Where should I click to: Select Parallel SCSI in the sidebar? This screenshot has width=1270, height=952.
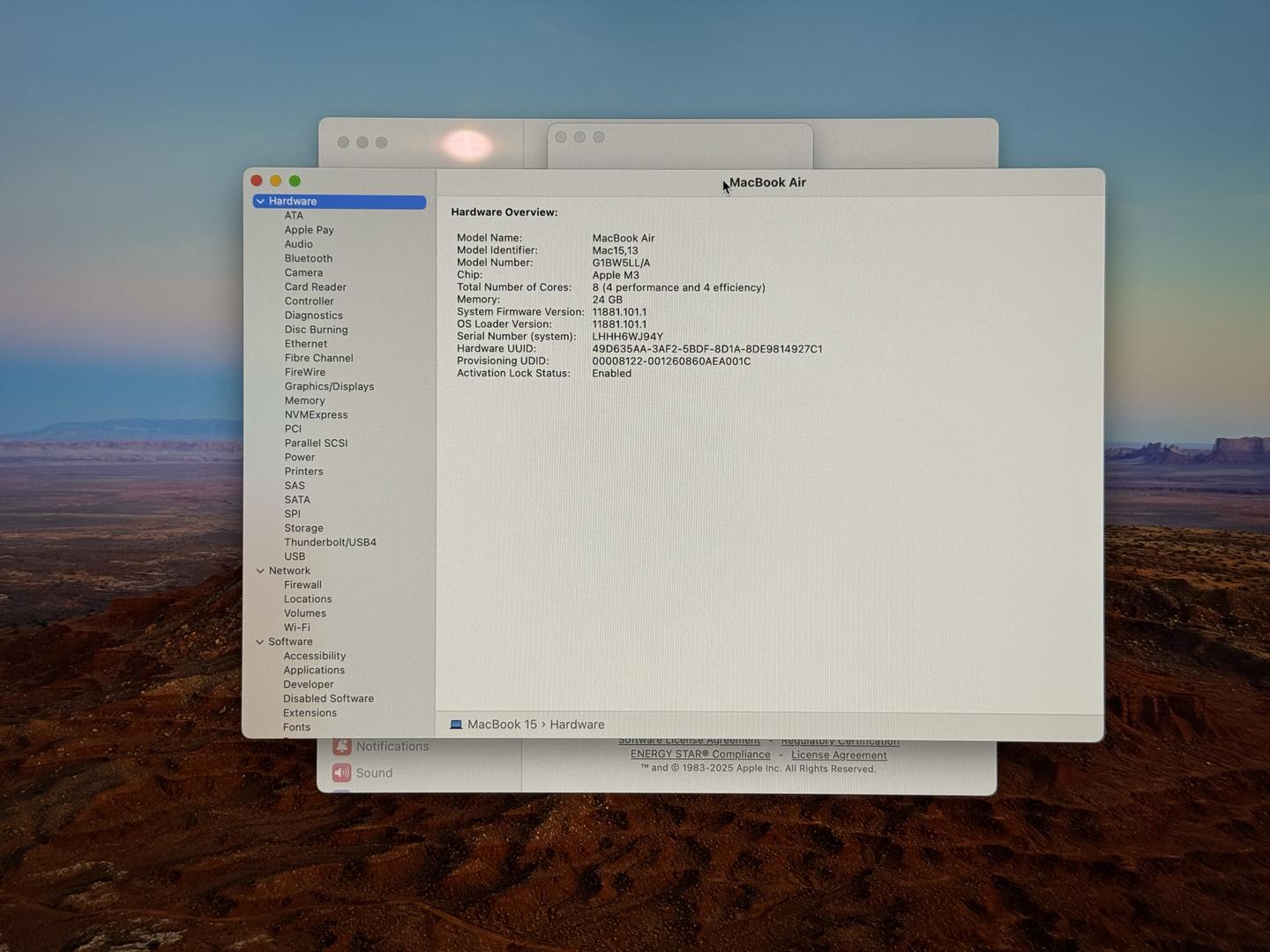click(x=316, y=443)
